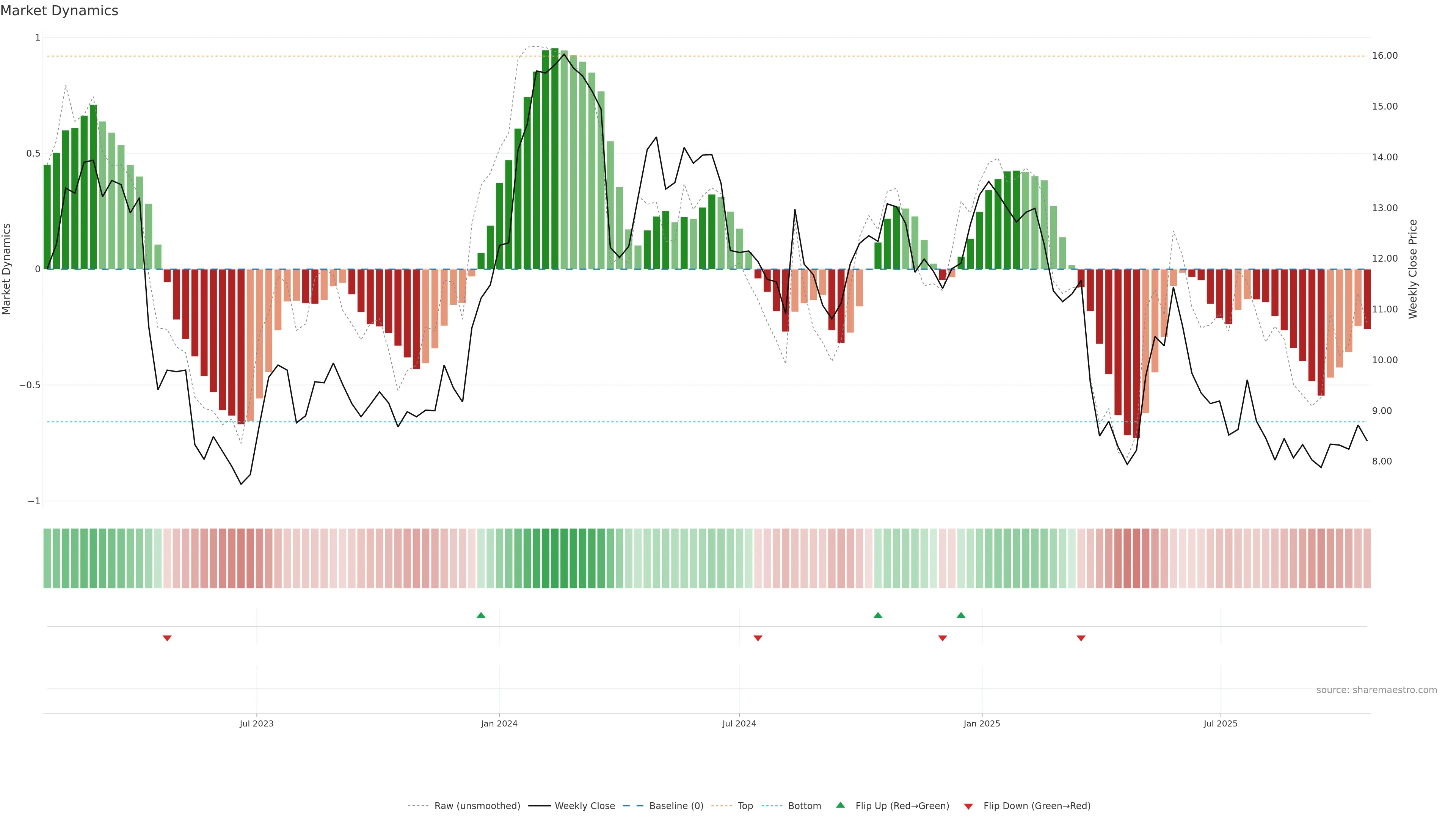This screenshot has width=1456, height=819.
Task: Click the red flip-down triangle just after Jul 2024
Action: pyautogui.click(x=758, y=638)
